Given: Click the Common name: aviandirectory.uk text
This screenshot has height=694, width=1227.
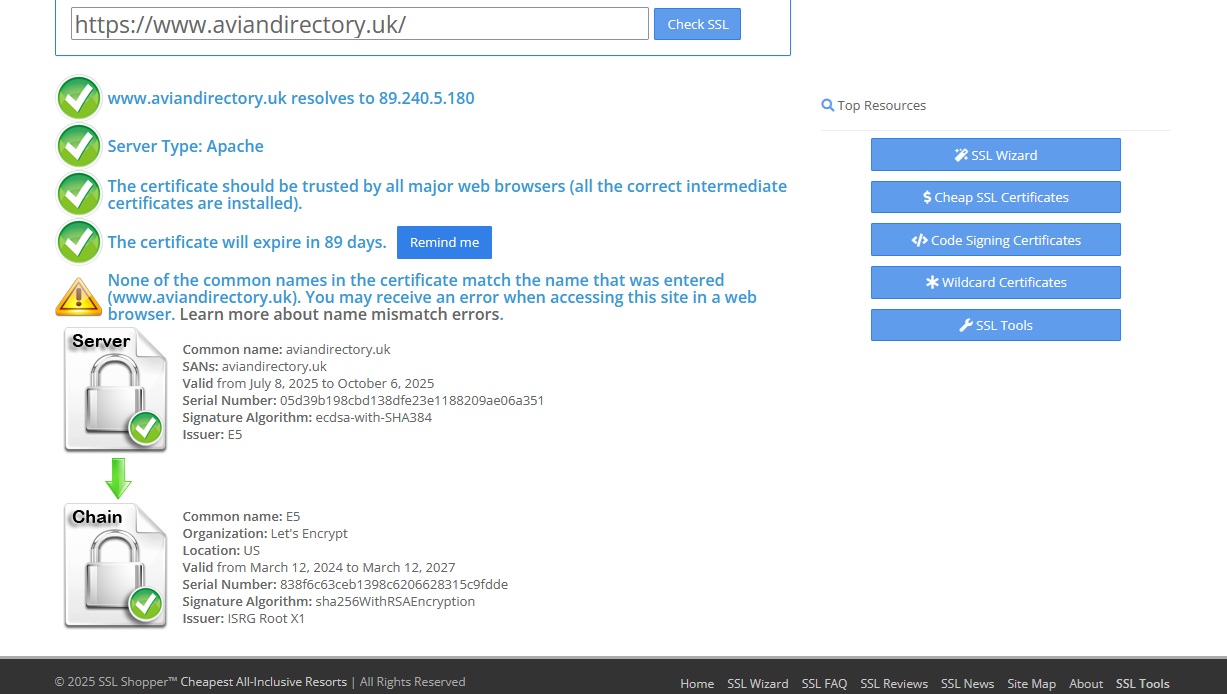Looking at the screenshot, I should tap(286, 349).
